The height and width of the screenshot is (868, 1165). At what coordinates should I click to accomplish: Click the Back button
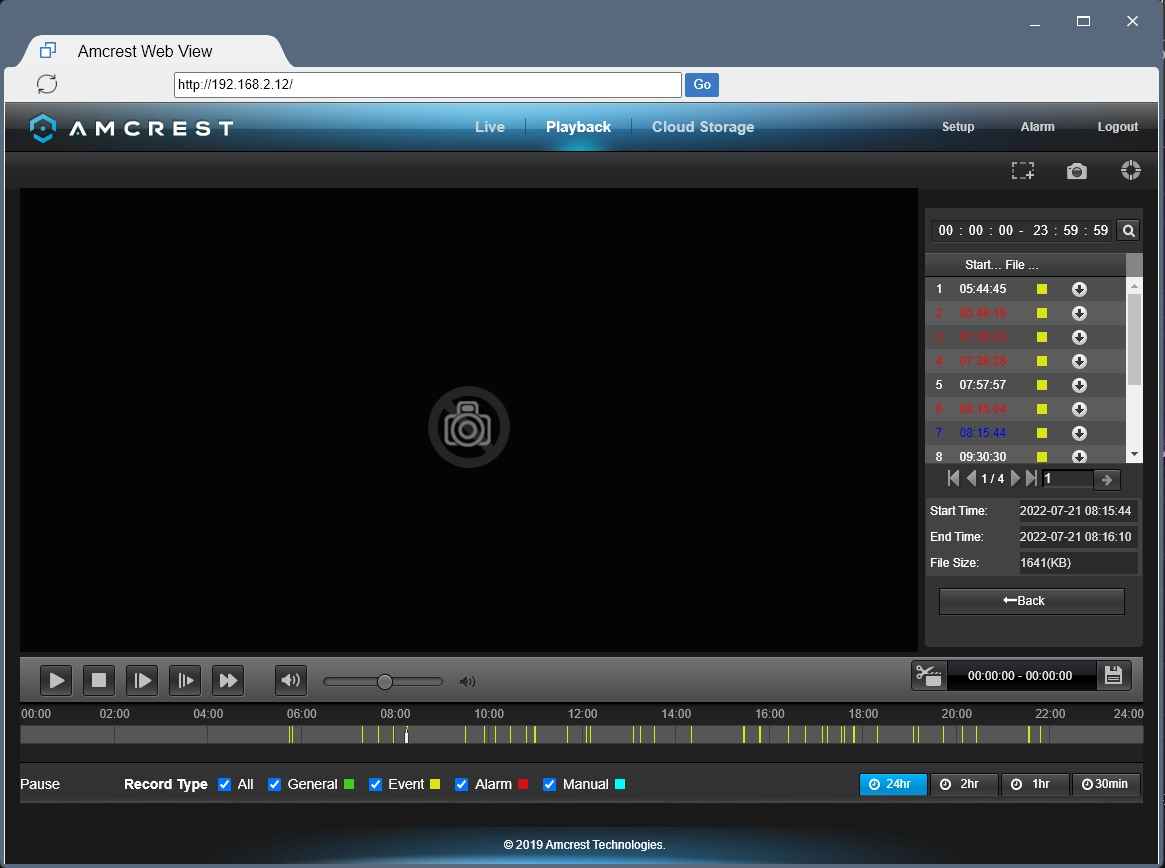click(1031, 601)
